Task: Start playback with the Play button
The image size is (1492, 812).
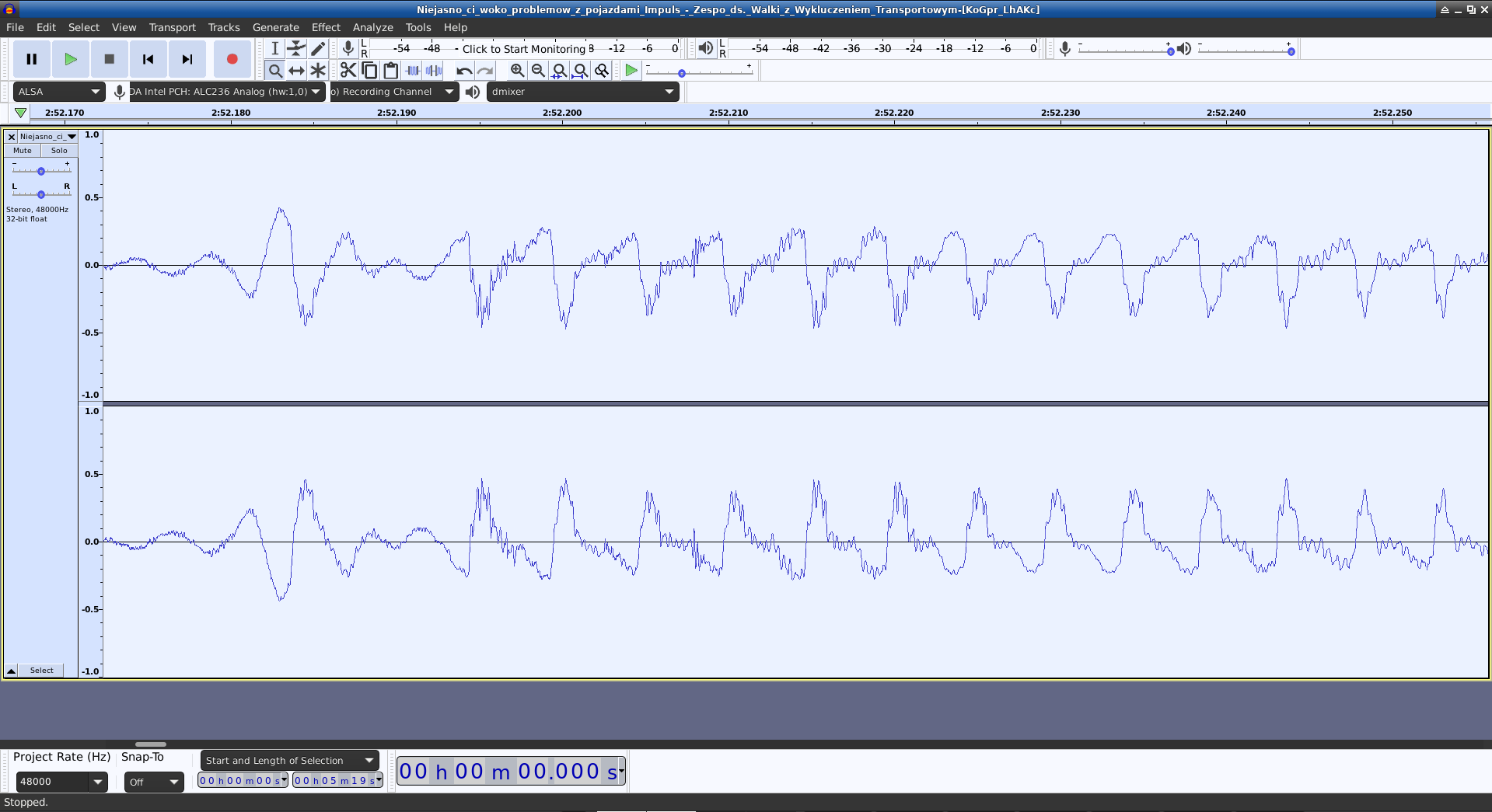Action: (x=71, y=59)
